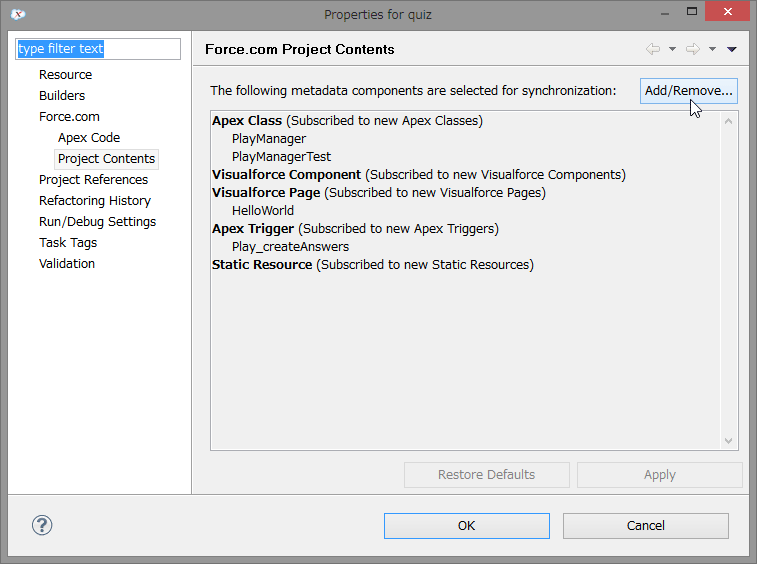Click the back navigation arrow icon
Image resolution: width=757 pixels, height=564 pixels.
(653, 49)
